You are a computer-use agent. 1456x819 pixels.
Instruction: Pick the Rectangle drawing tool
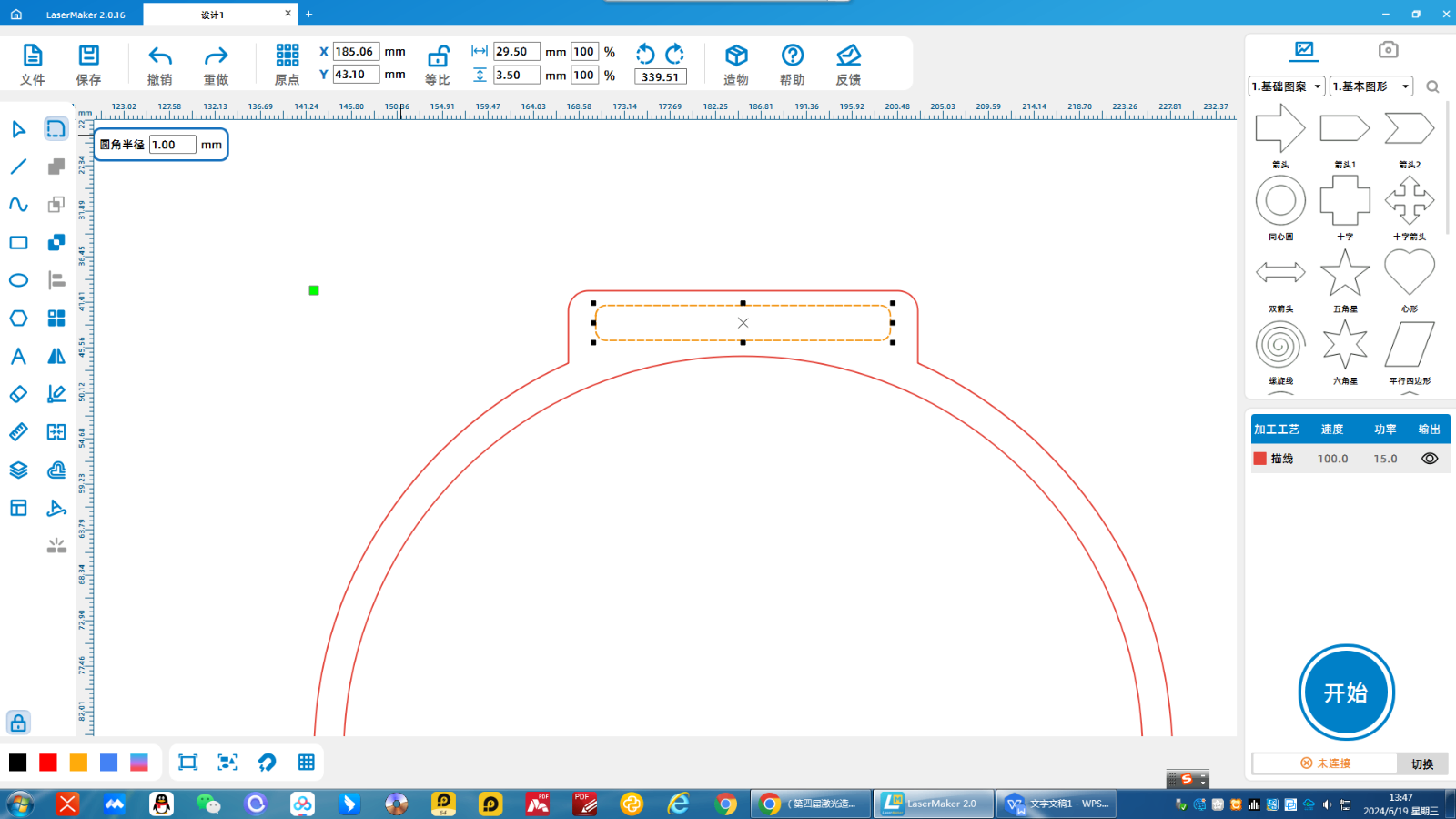[18, 243]
